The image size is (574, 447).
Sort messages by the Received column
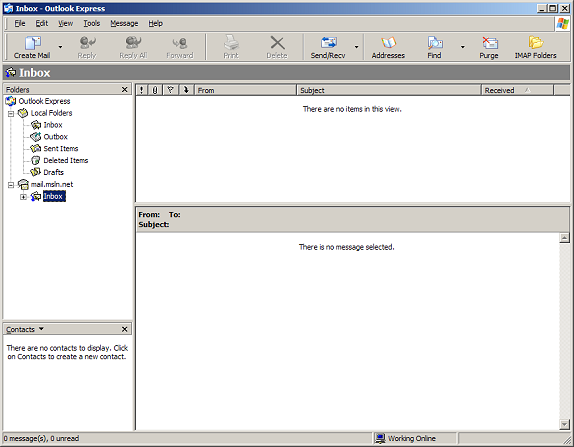click(x=517, y=90)
